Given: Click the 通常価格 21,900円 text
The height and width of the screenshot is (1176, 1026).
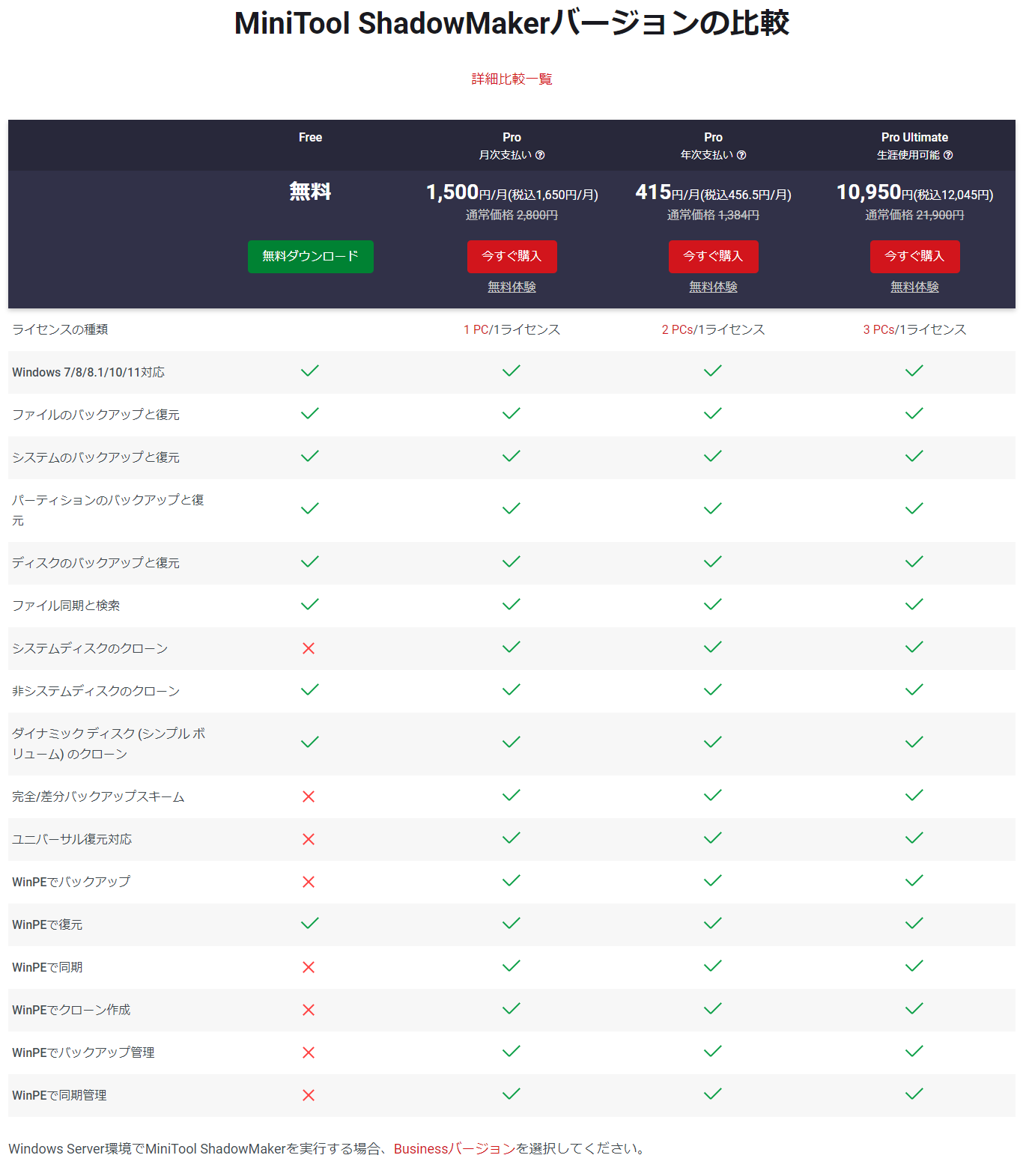Looking at the screenshot, I should click(x=914, y=216).
